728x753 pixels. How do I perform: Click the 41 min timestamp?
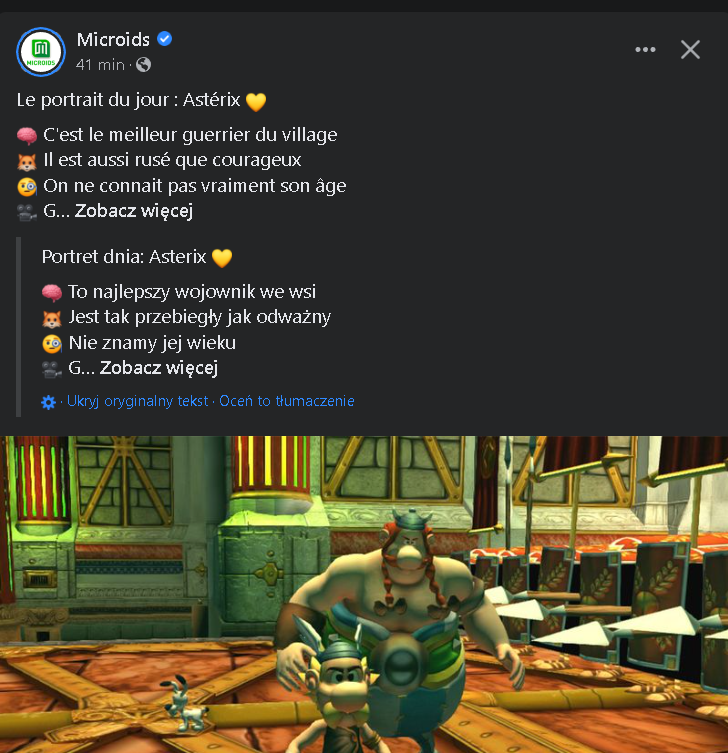click(x=100, y=64)
